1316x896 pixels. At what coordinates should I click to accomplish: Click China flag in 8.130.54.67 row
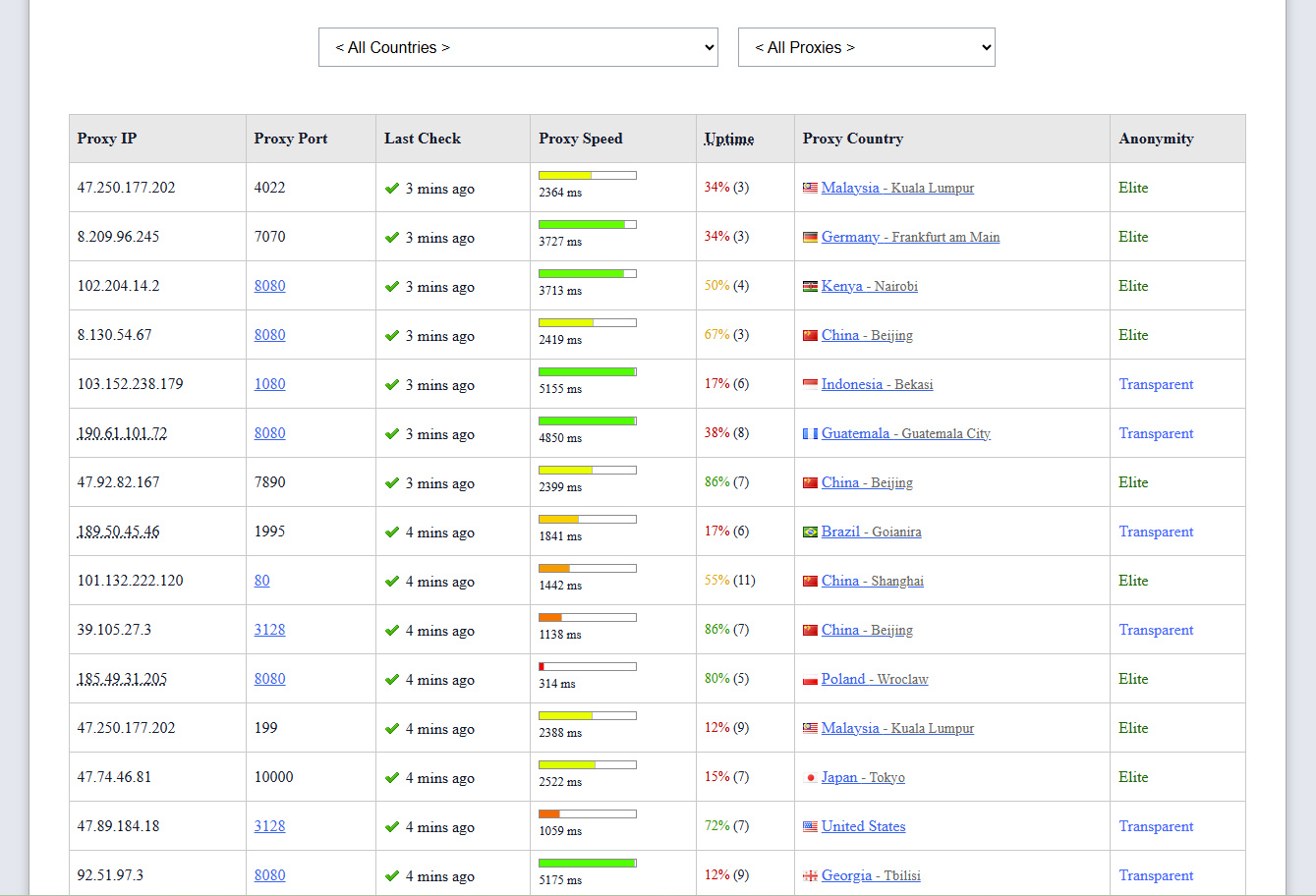coord(810,335)
